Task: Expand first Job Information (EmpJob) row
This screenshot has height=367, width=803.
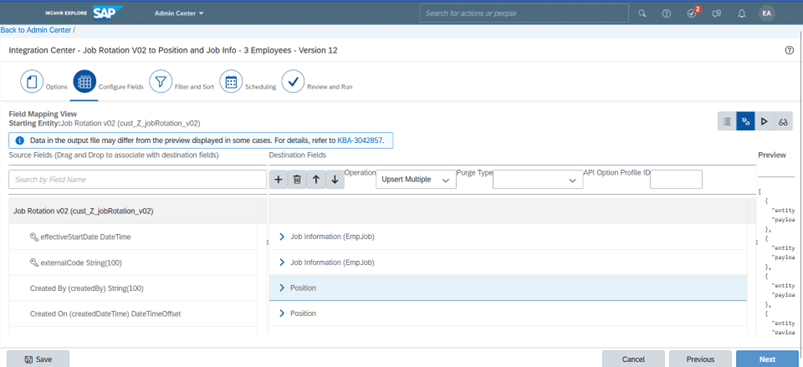Action: coord(282,236)
